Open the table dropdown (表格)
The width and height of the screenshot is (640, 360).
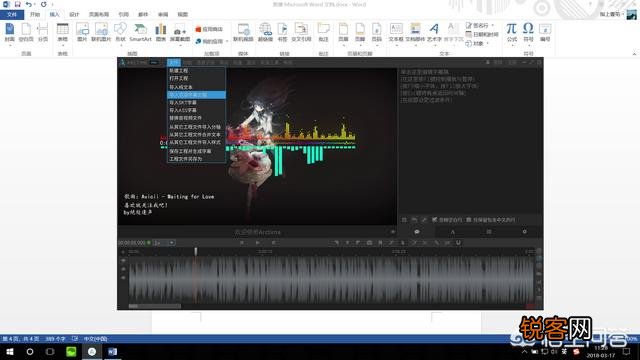coord(62,33)
